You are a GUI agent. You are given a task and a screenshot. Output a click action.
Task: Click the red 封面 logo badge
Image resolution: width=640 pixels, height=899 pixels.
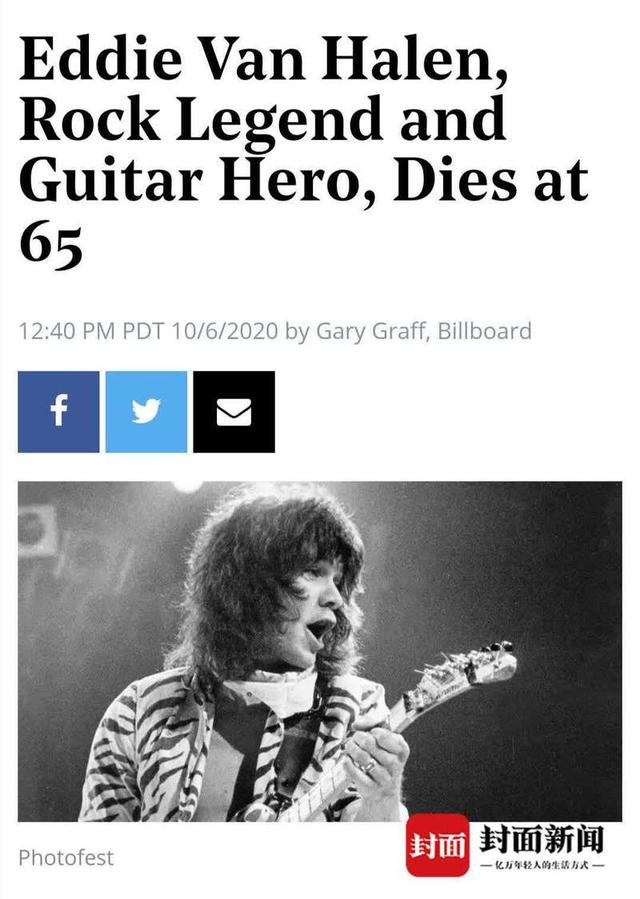(x=438, y=845)
